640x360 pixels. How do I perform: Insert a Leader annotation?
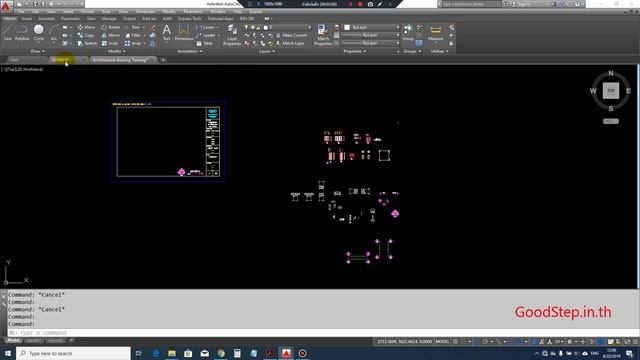[x=206, y=35]
